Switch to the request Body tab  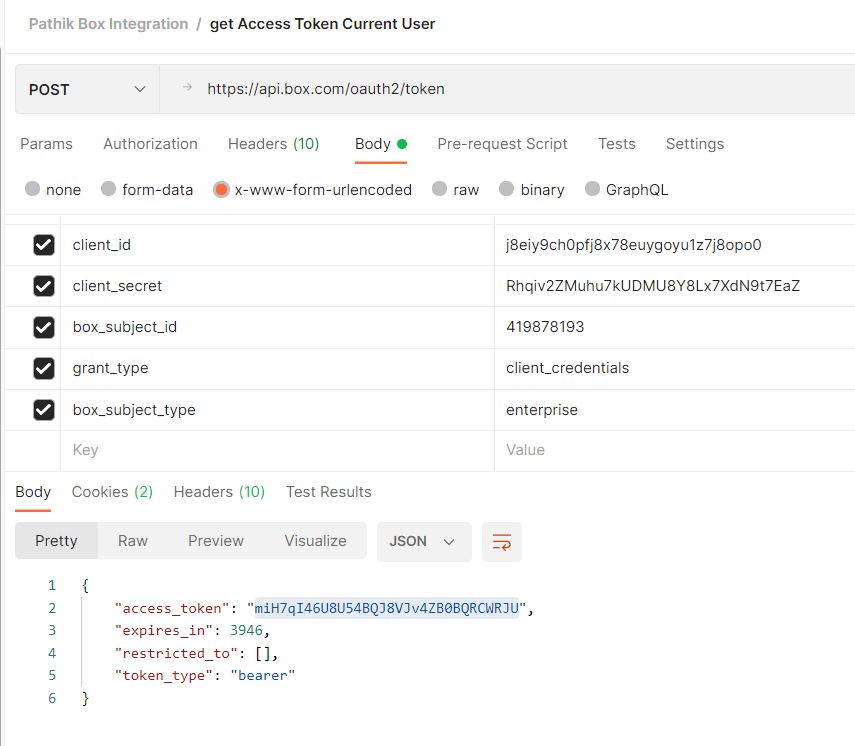coord(381,144)
